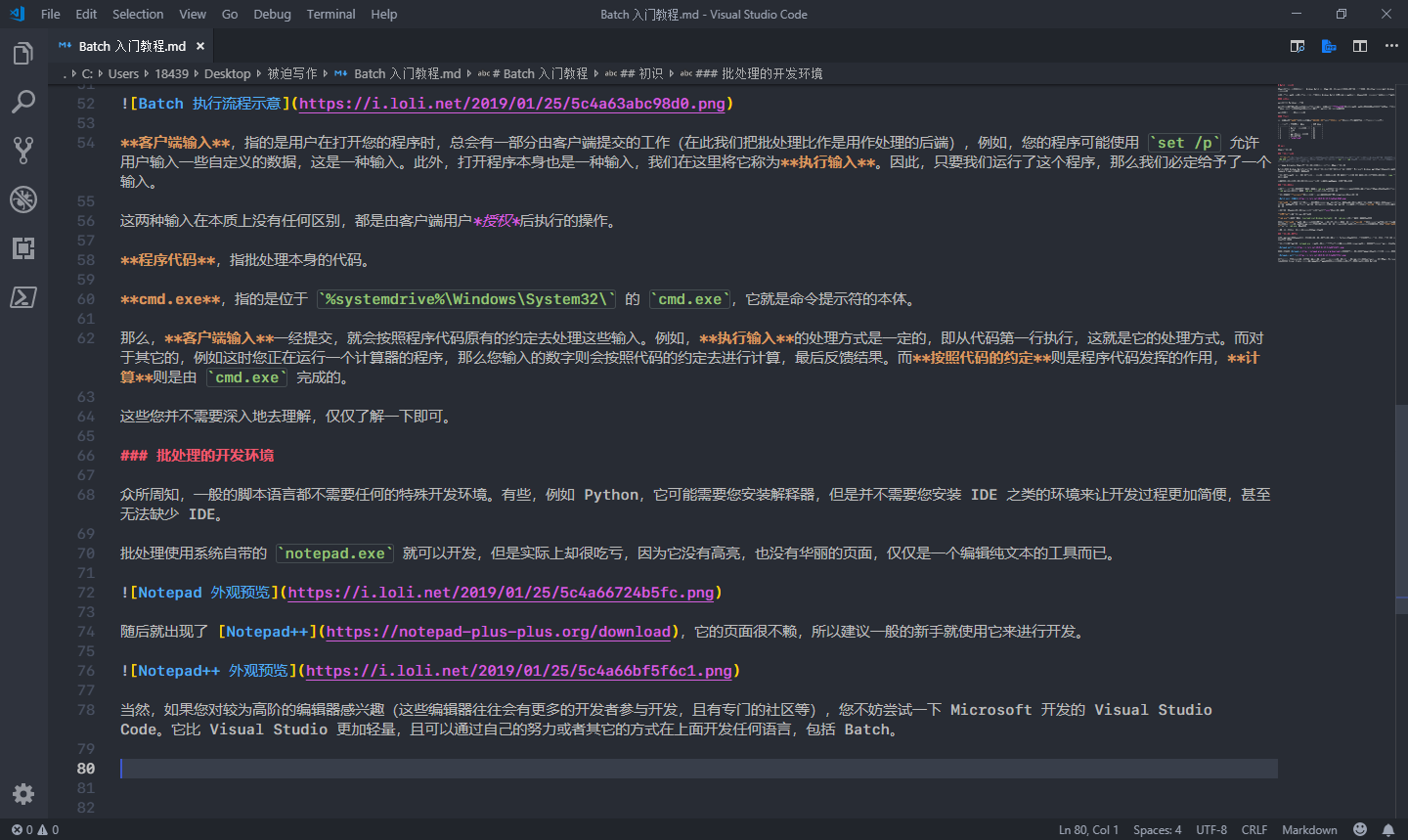This screenshot has width=1408, height=840.
Task: Click the 'Python' word on line 68
Action: coord(611,495)
